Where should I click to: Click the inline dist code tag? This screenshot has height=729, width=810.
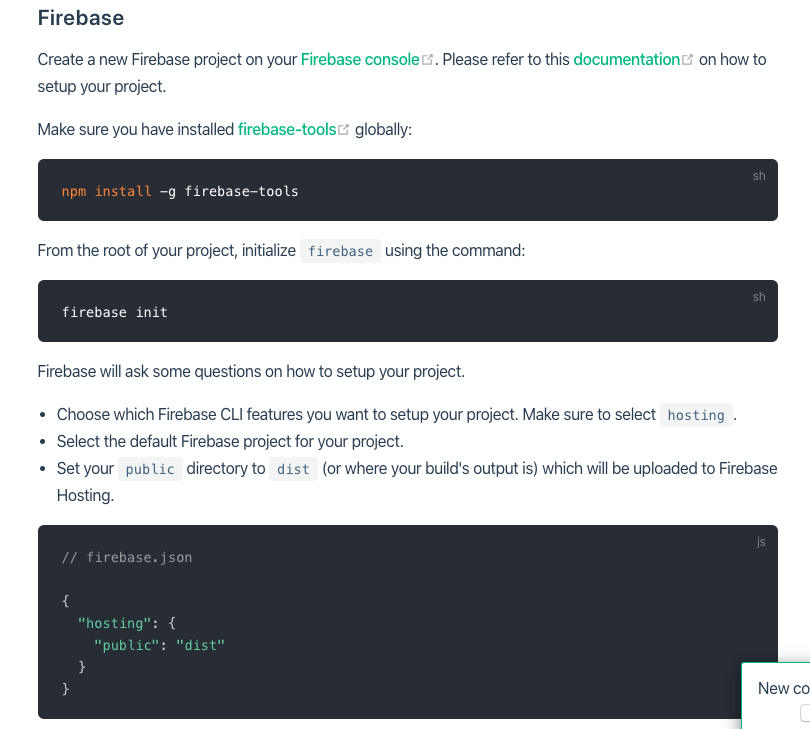pos(293,469)
